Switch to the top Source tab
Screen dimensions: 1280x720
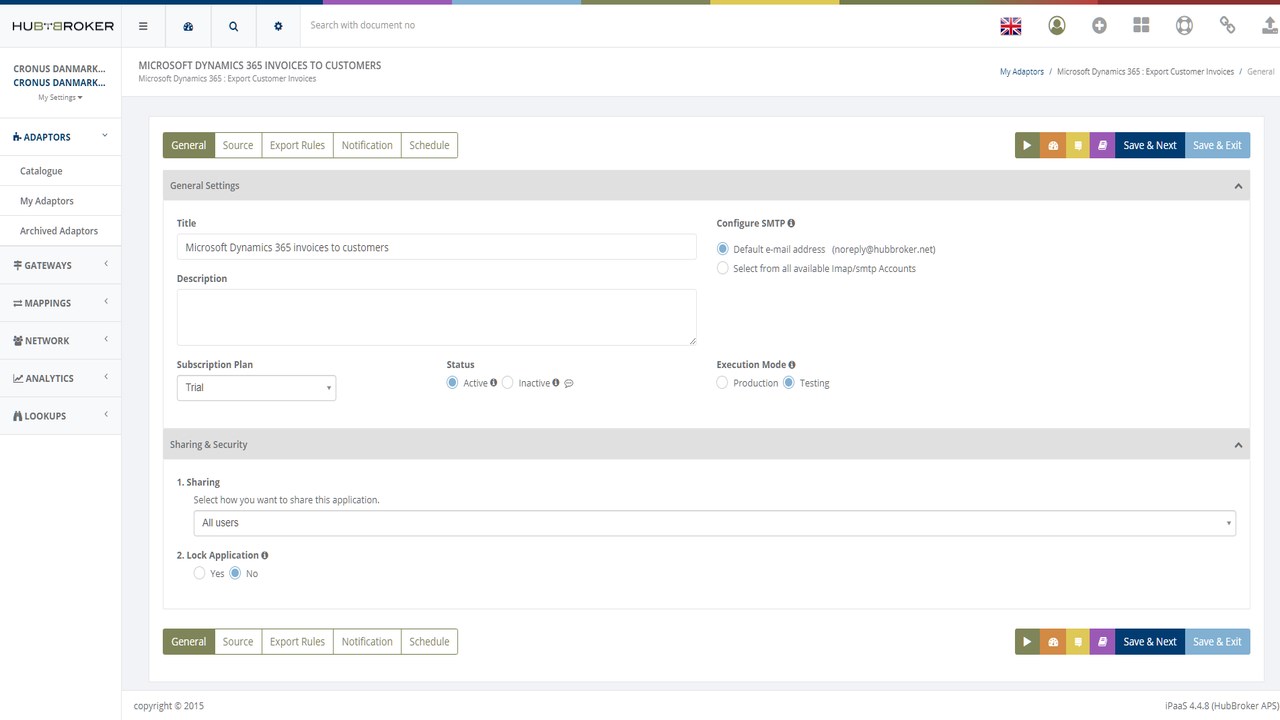[x=238, y=145]
